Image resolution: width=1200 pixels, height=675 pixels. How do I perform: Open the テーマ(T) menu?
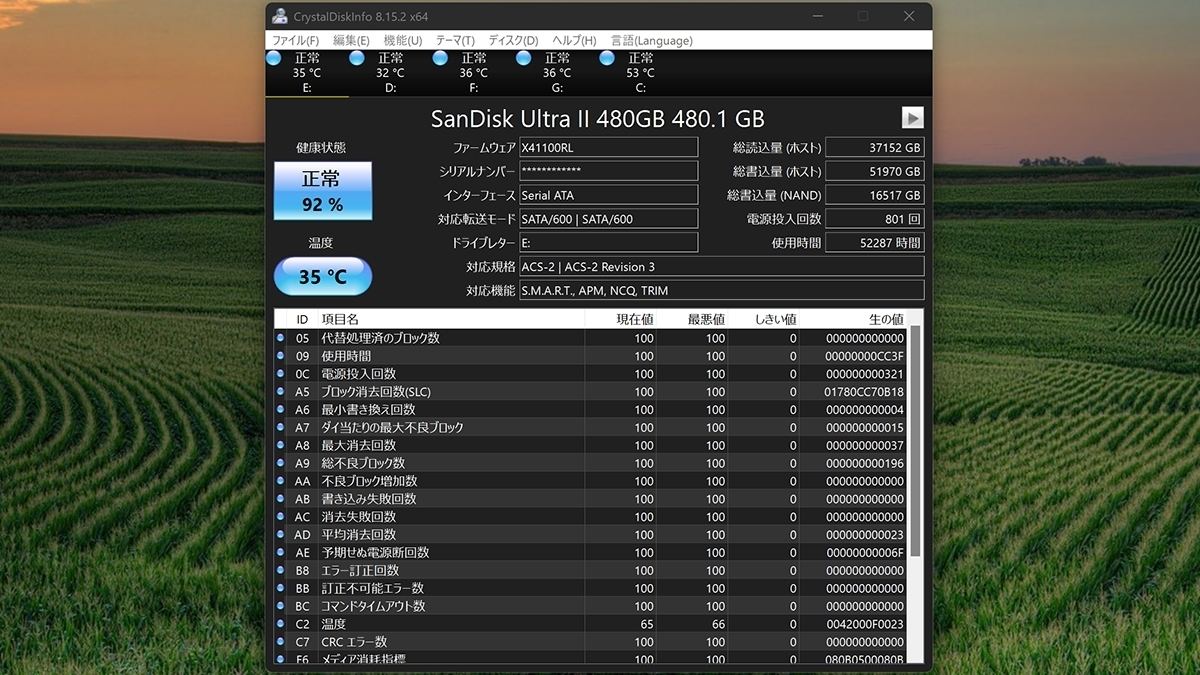[x=455, y=41]
